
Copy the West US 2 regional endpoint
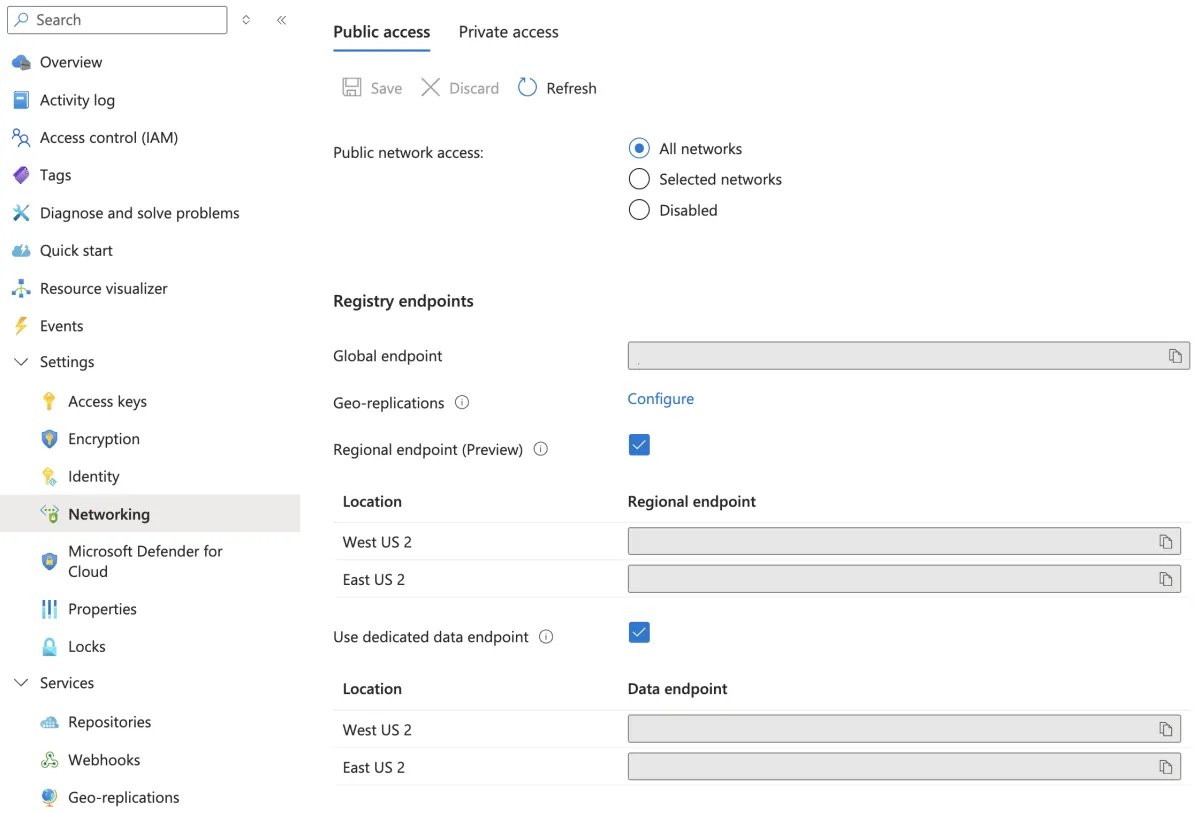[x=1165, y=542]
